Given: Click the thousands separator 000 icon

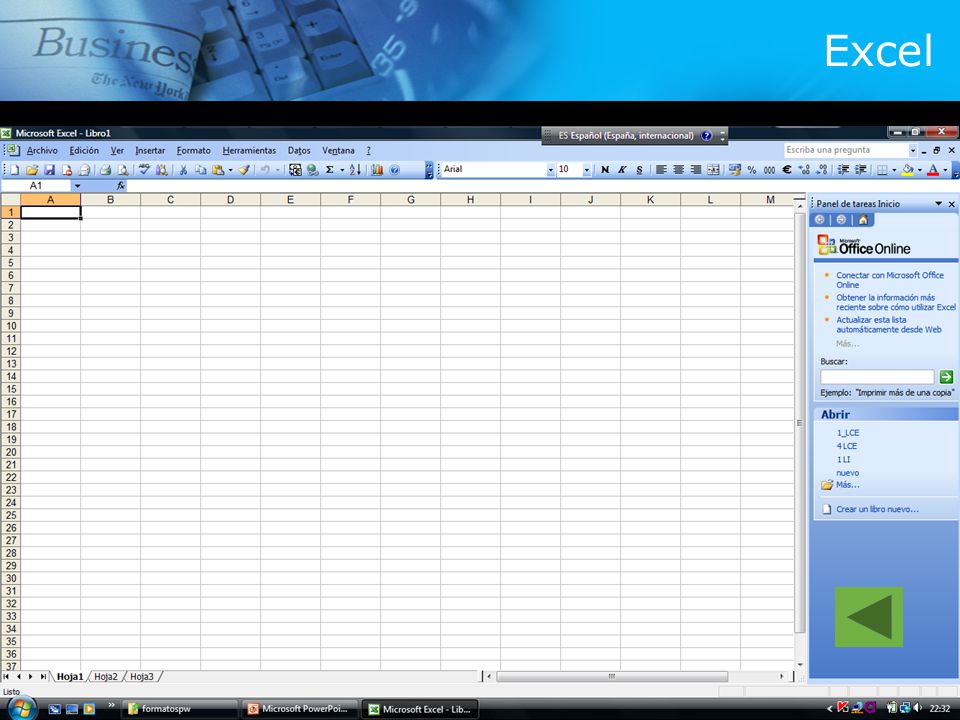Looking at the screenshot, I should (770, 170).
